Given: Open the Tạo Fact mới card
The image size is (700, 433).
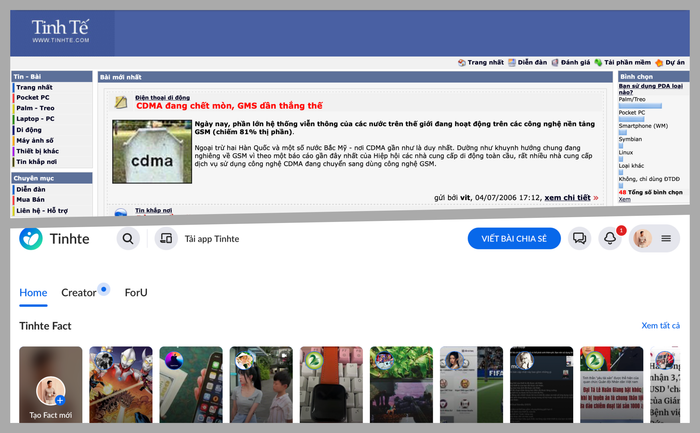Looking at the screenshot, I should pyautogui.click(x=50, y=385).
